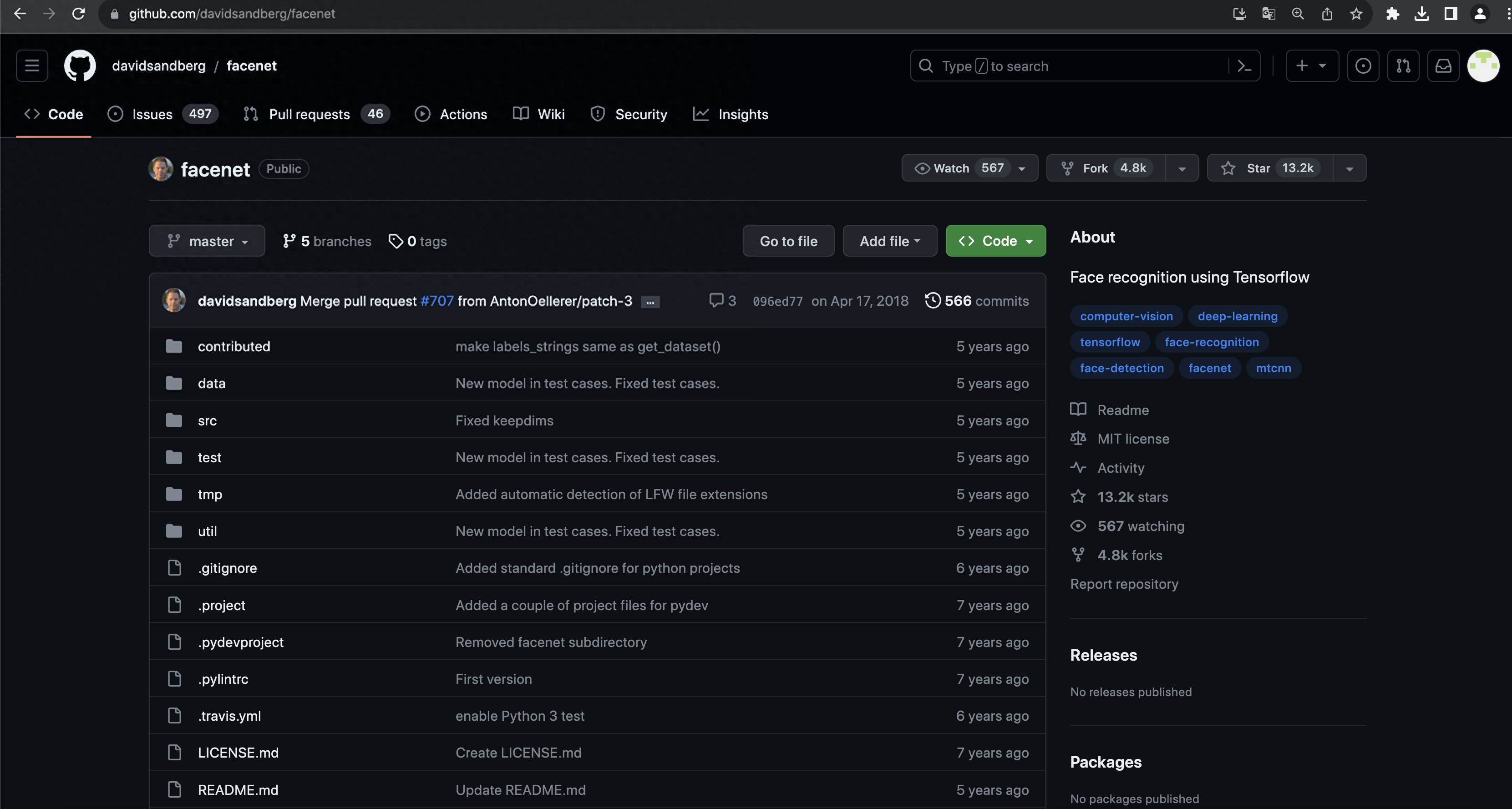Viewport: 1512px width, 809px height.
Task: Open the Readme link in About
Action: click(x=1109, y=410)
